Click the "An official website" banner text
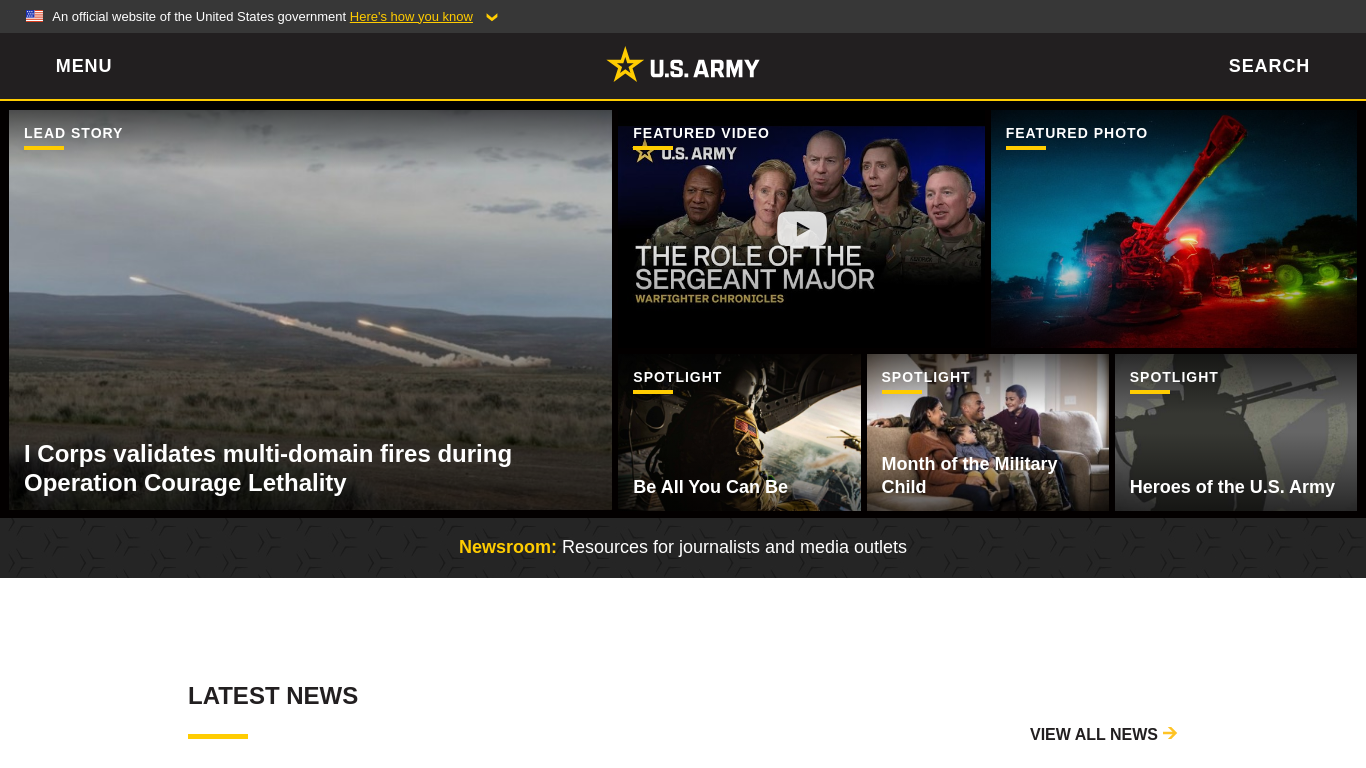This screenshot has width=1366, height=768. click(x=199, y=17)
